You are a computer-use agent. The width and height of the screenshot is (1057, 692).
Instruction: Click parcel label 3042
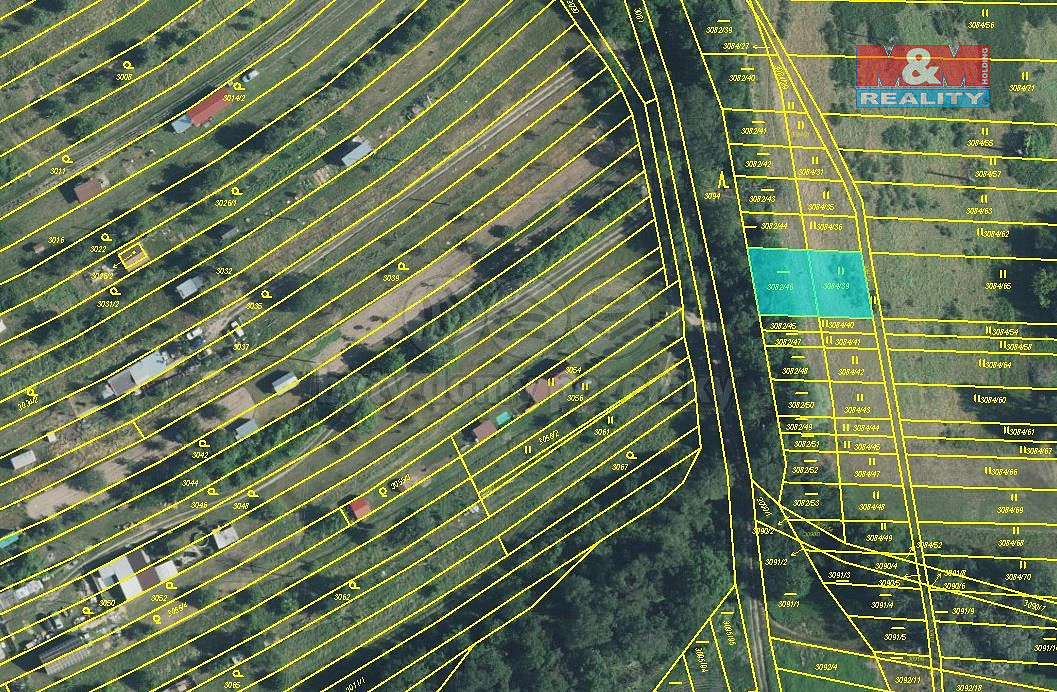tap(200, 455)
